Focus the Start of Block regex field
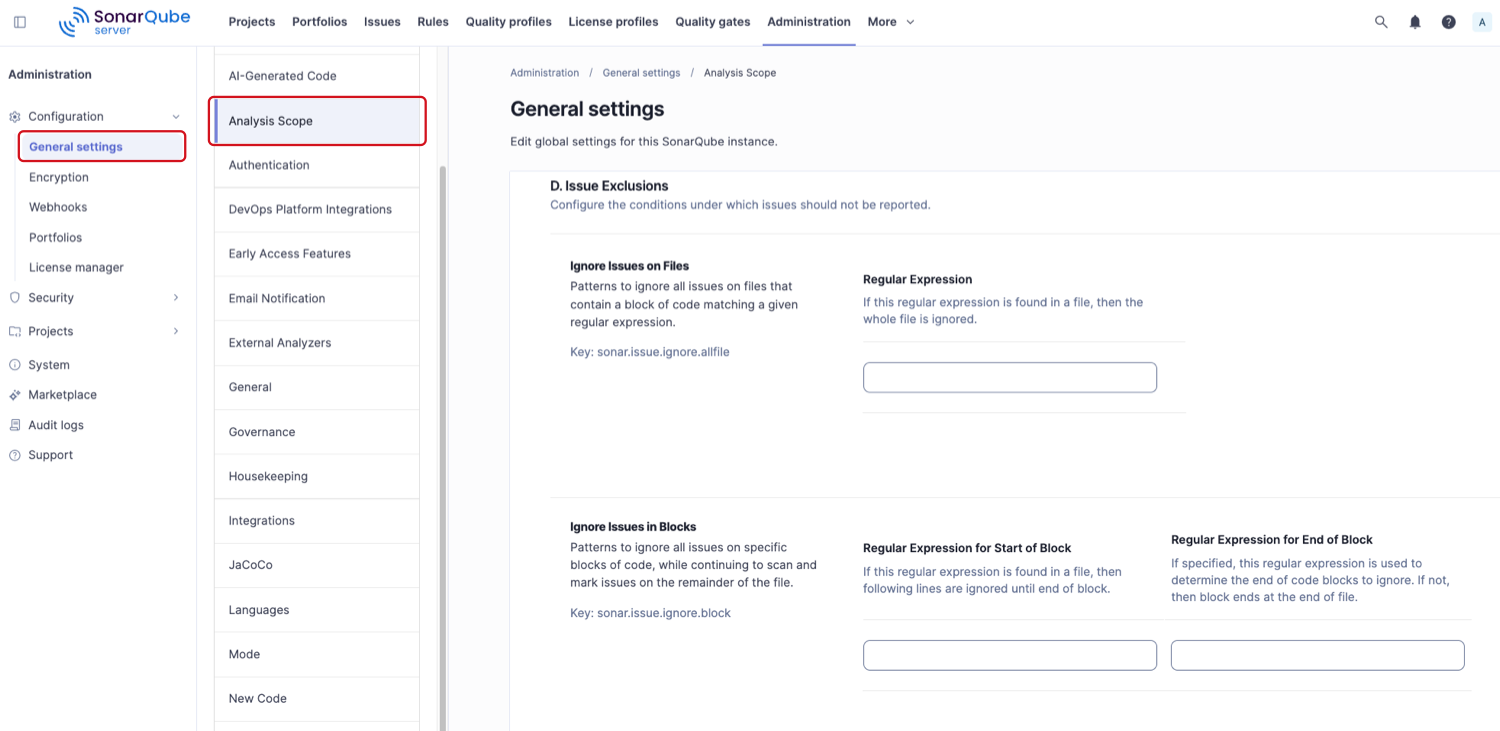Screen dimensions: 1500x731 point(1010,655)
